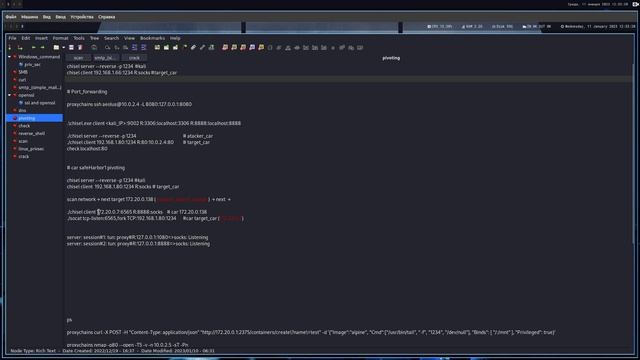
Task: Toggle Italic formatting in toolbar
Action: (279, 47)
